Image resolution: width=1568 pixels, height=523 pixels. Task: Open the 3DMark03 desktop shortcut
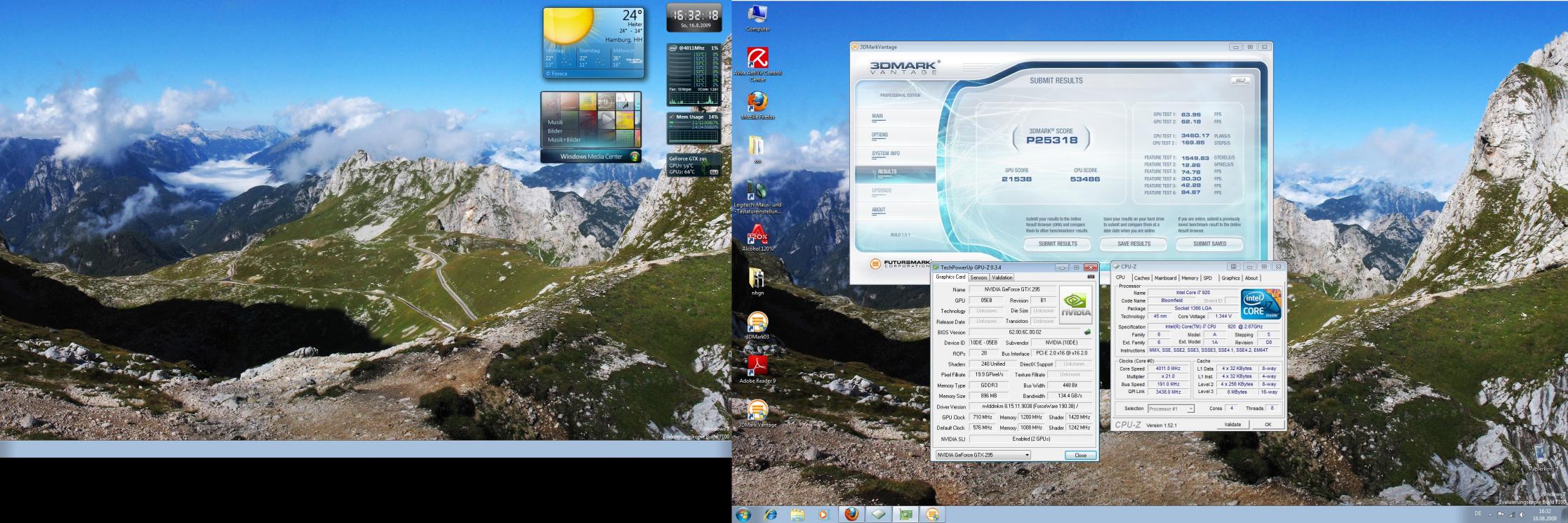coord(757,326)
